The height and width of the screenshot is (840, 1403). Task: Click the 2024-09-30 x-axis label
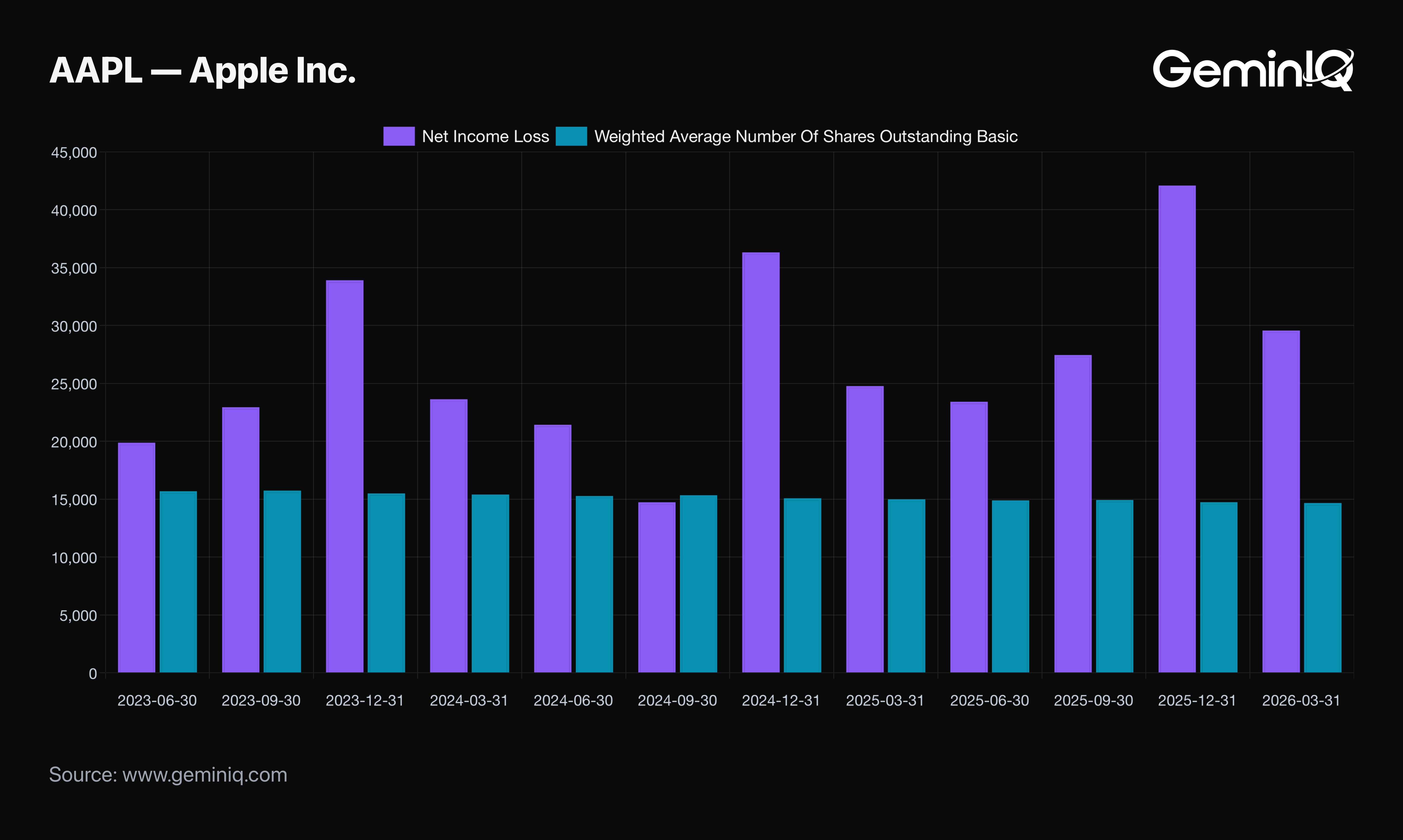tap(677, 701)
